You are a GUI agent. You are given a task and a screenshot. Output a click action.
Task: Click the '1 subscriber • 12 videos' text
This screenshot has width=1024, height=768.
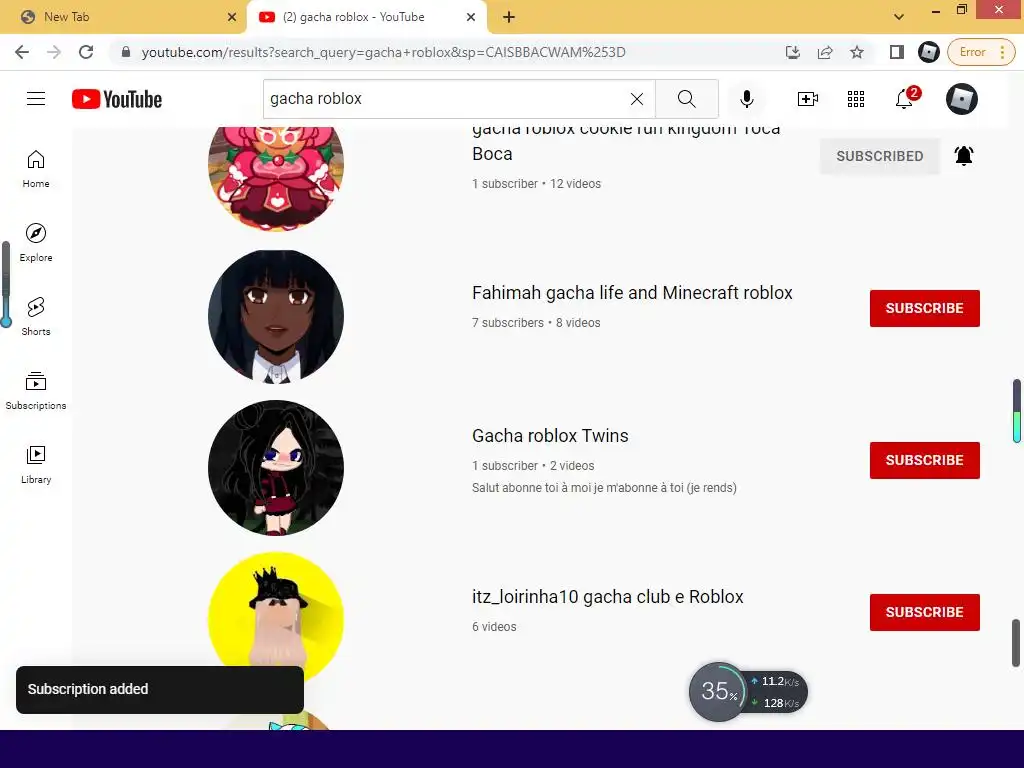[536, 184]
